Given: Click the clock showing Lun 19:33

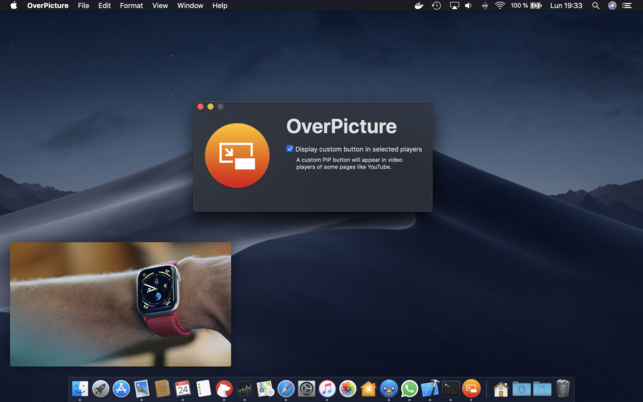Looking at the screenshot, I should (x=566, y=6).
